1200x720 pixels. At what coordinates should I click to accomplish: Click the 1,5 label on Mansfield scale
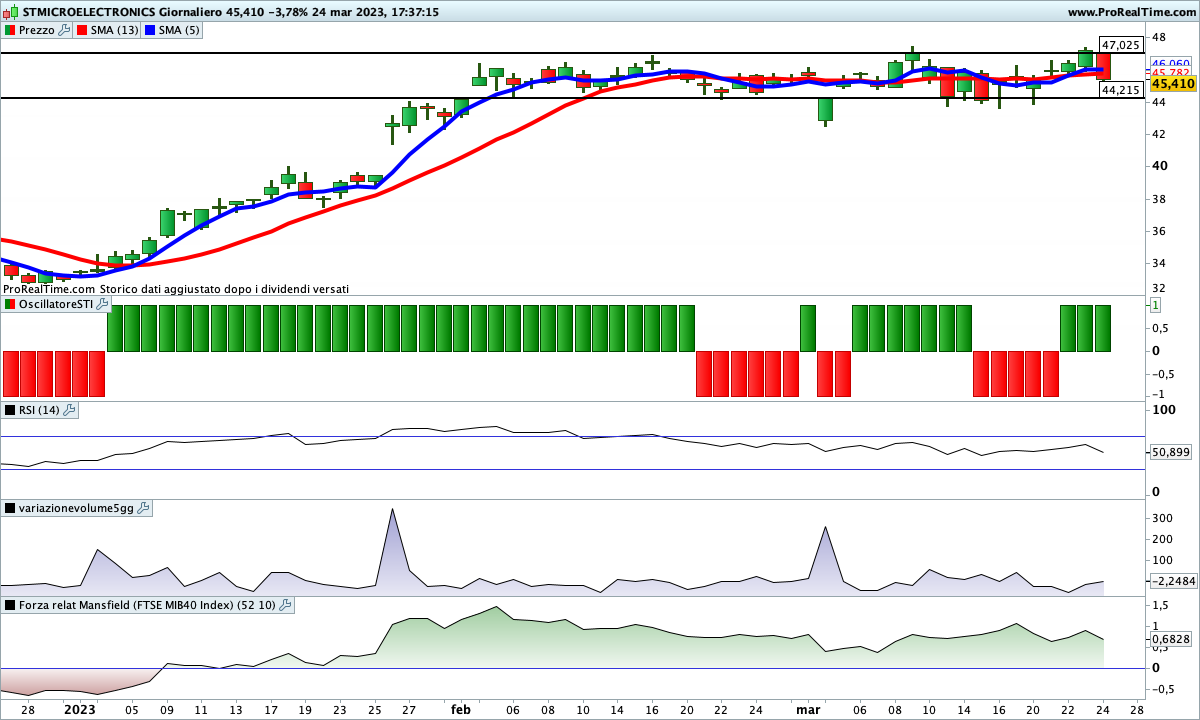click(1159, 606)
